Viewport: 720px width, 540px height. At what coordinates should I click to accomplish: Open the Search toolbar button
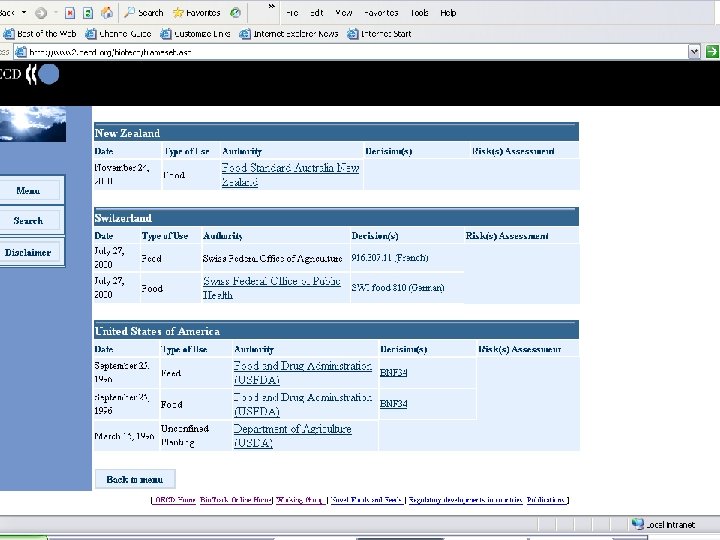point(144,13)
